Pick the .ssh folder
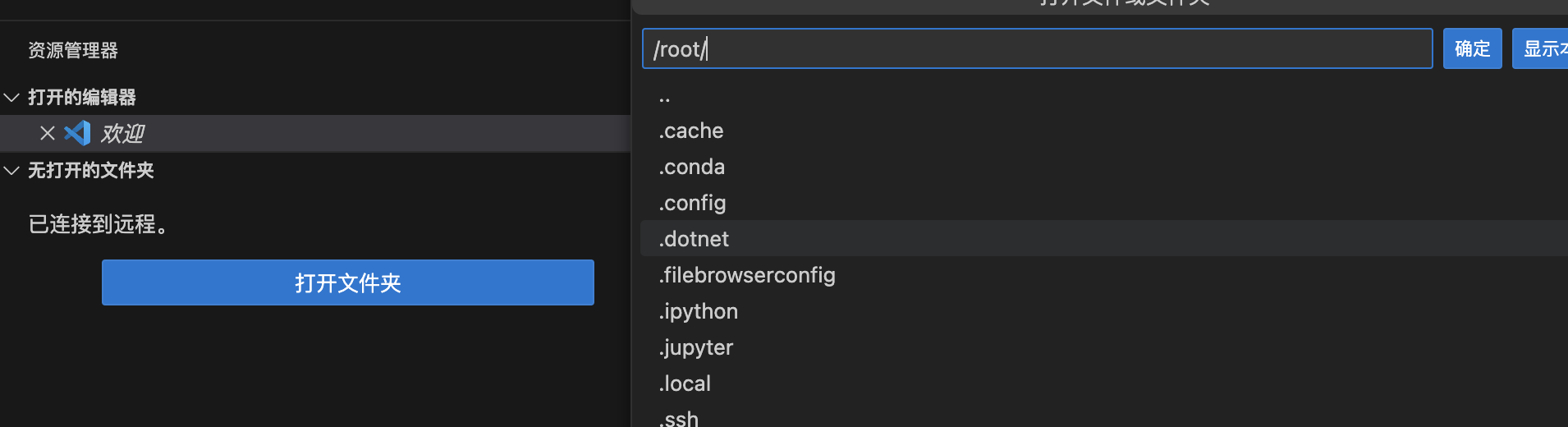 pyautogui.click(x=679, y=419)
